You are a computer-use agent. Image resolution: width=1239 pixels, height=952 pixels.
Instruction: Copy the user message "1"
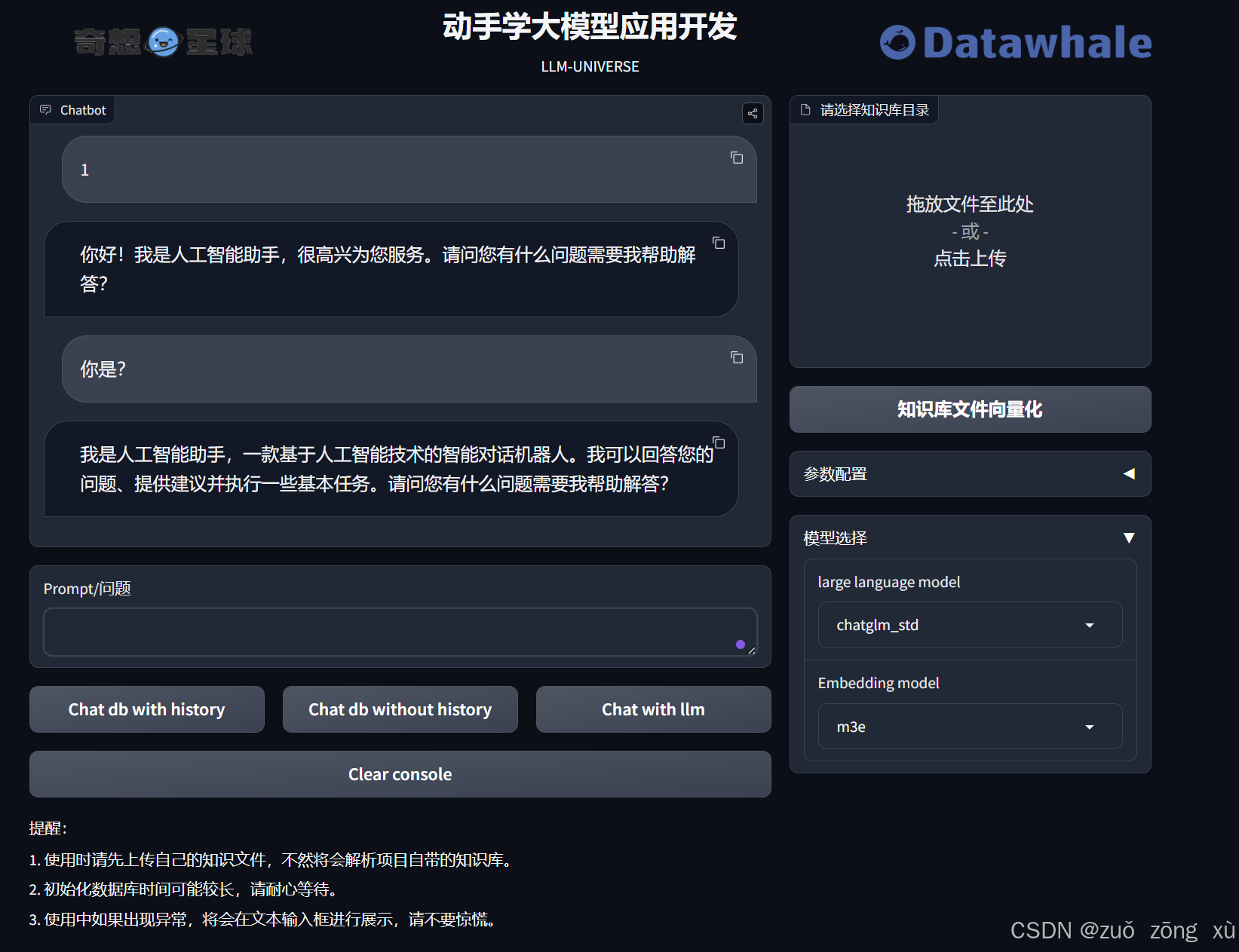736,158
